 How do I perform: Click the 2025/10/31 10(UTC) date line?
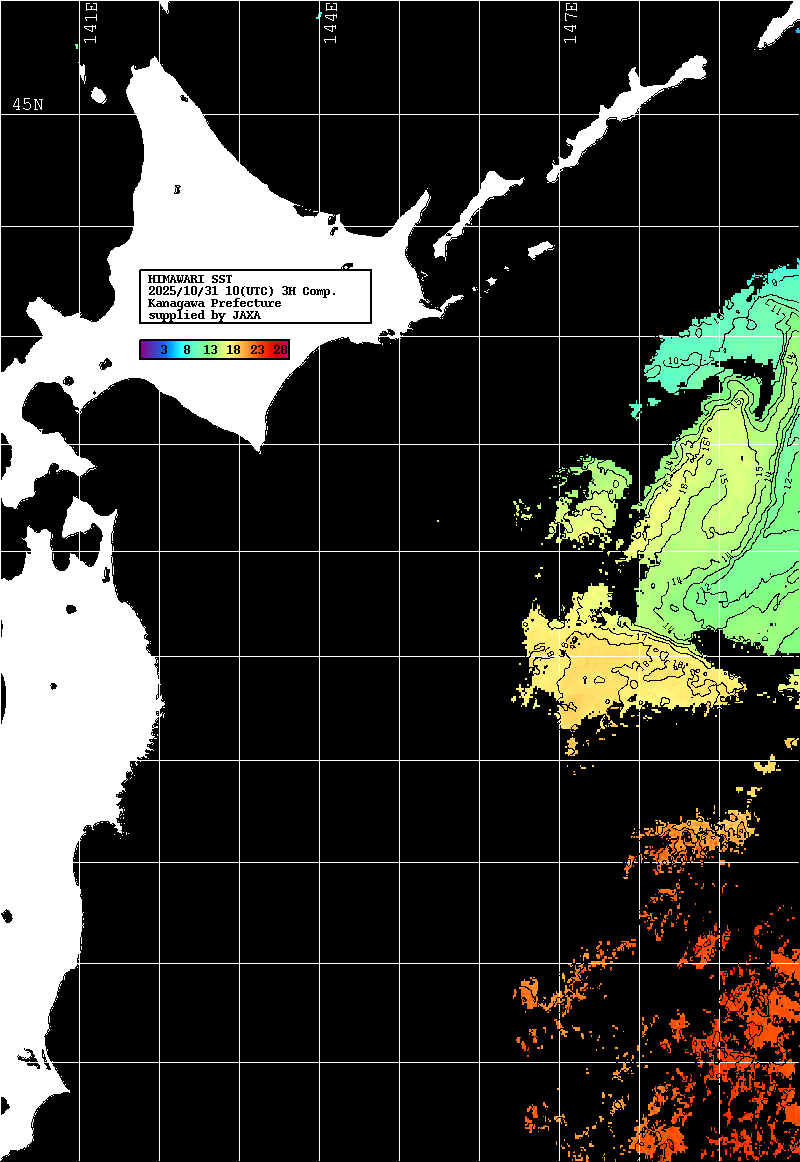242,291
